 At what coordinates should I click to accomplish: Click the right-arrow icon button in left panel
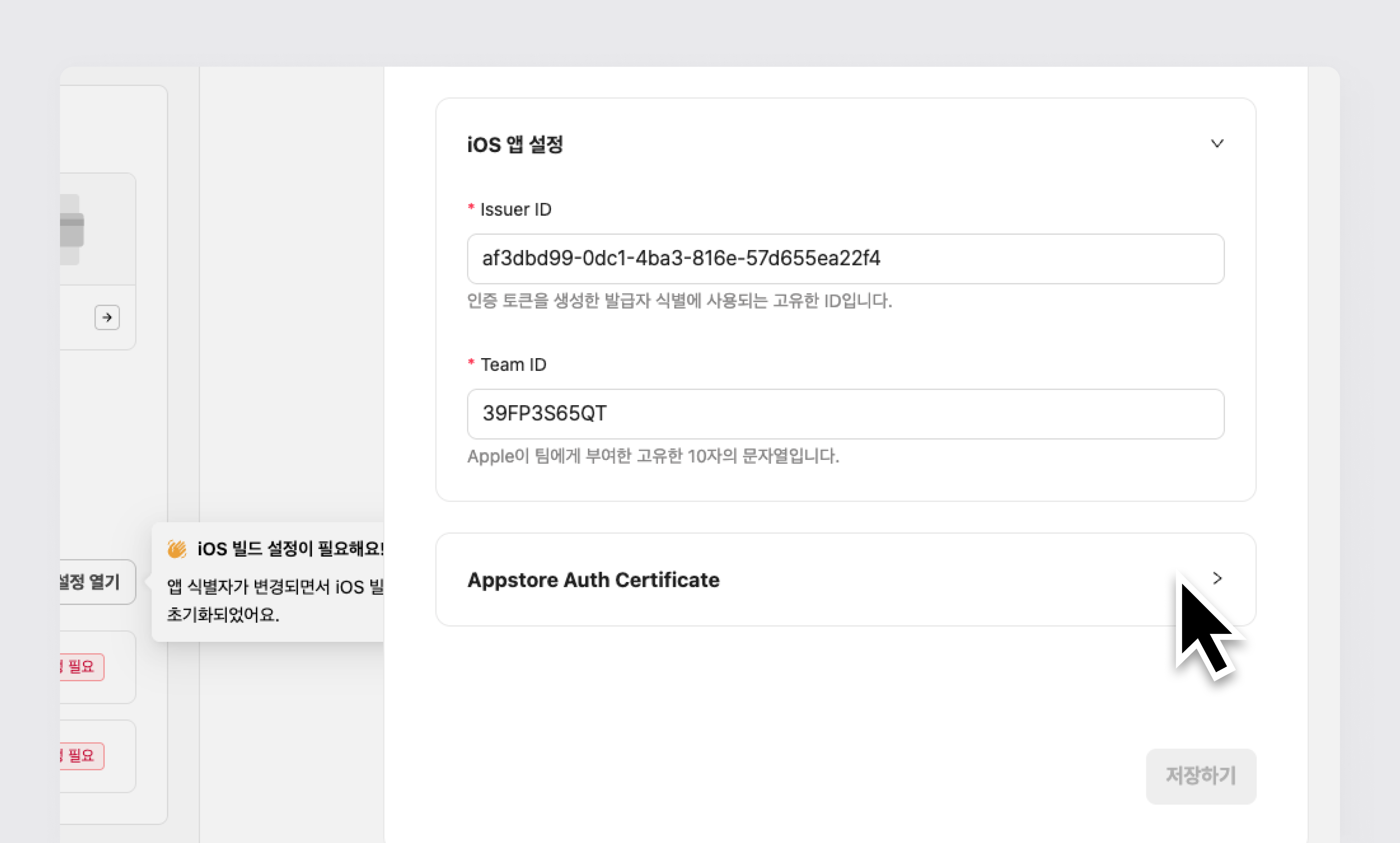pos(107,317)
